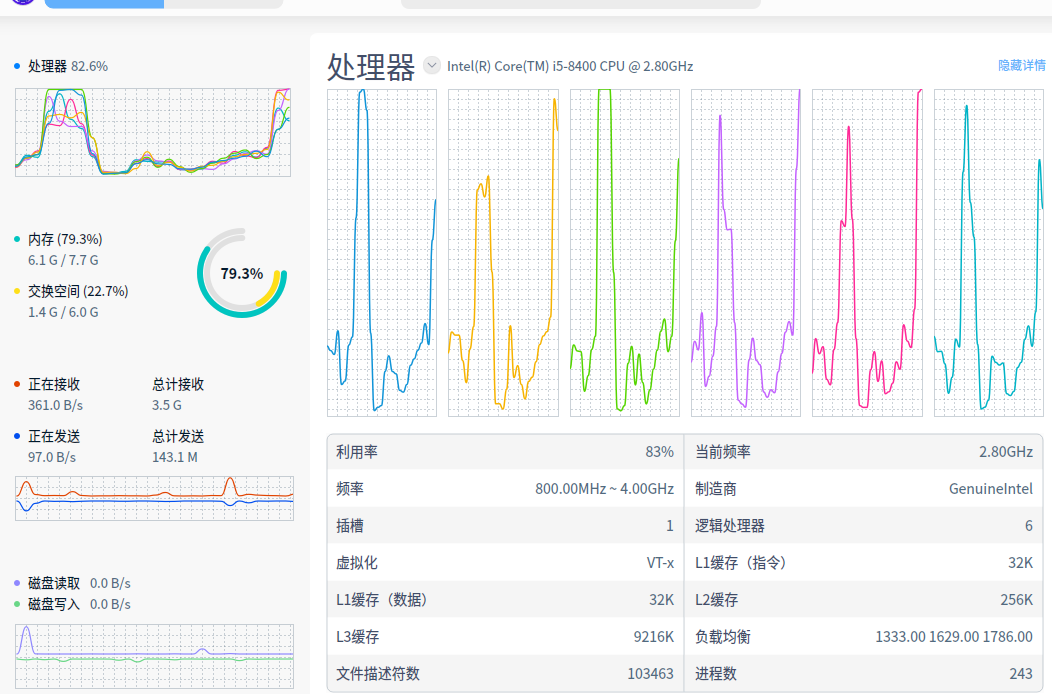This screenshot has height=694, width=1052.
Task: Select the 正在接收 network label
Action: point(54,384)
